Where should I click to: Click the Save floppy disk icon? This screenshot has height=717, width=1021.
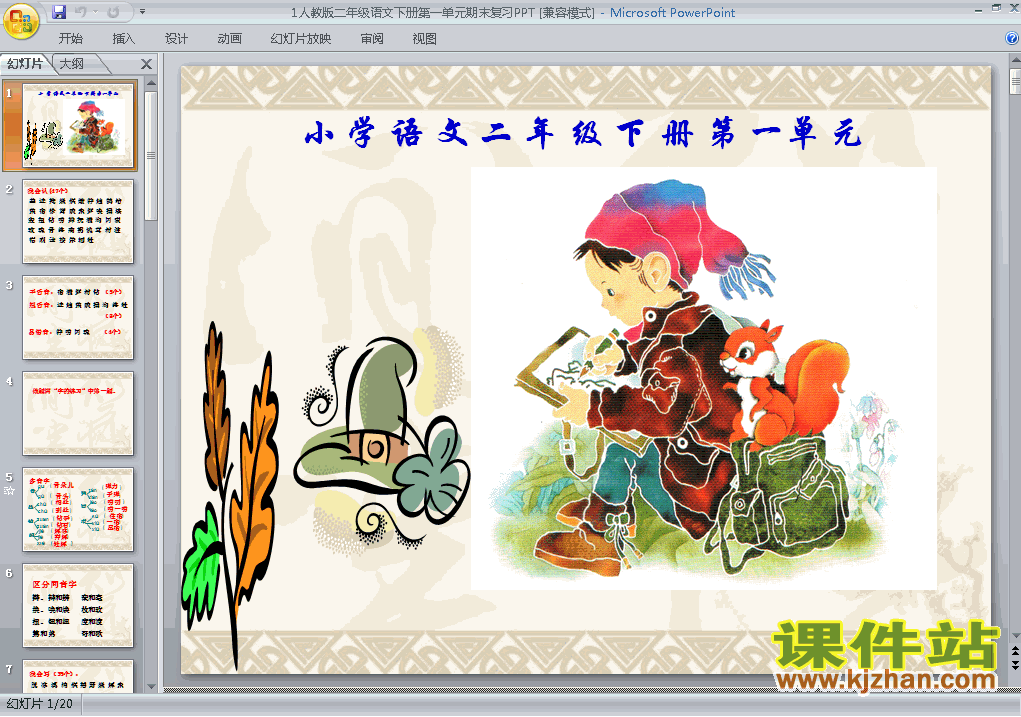59,12
